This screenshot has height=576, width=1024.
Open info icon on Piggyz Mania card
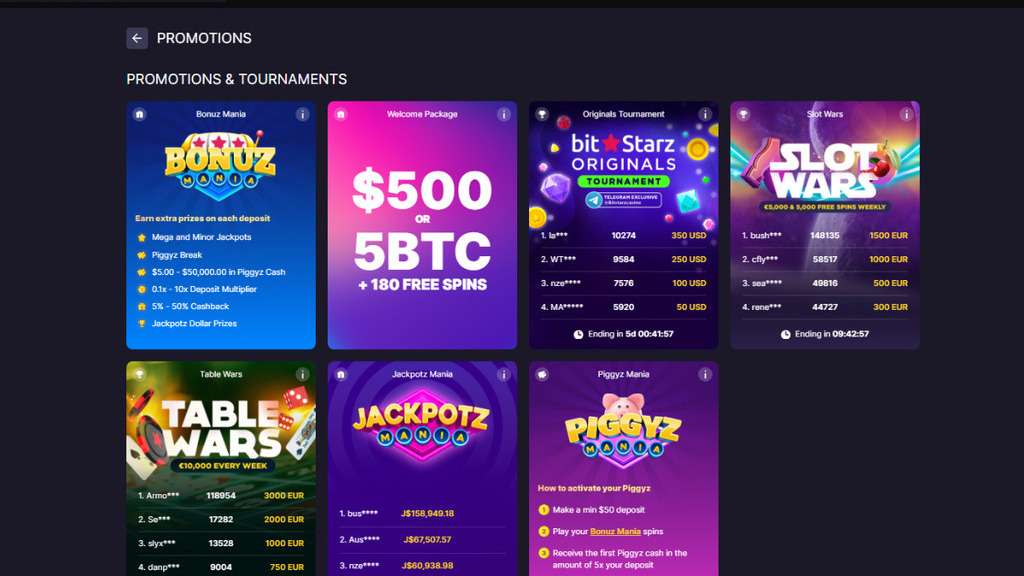pos(705,374)
